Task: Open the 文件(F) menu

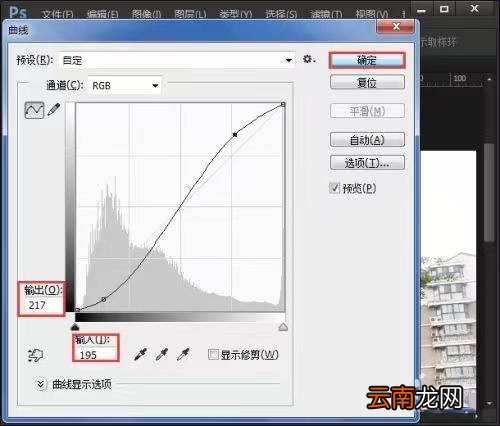Action: (57, 14)
